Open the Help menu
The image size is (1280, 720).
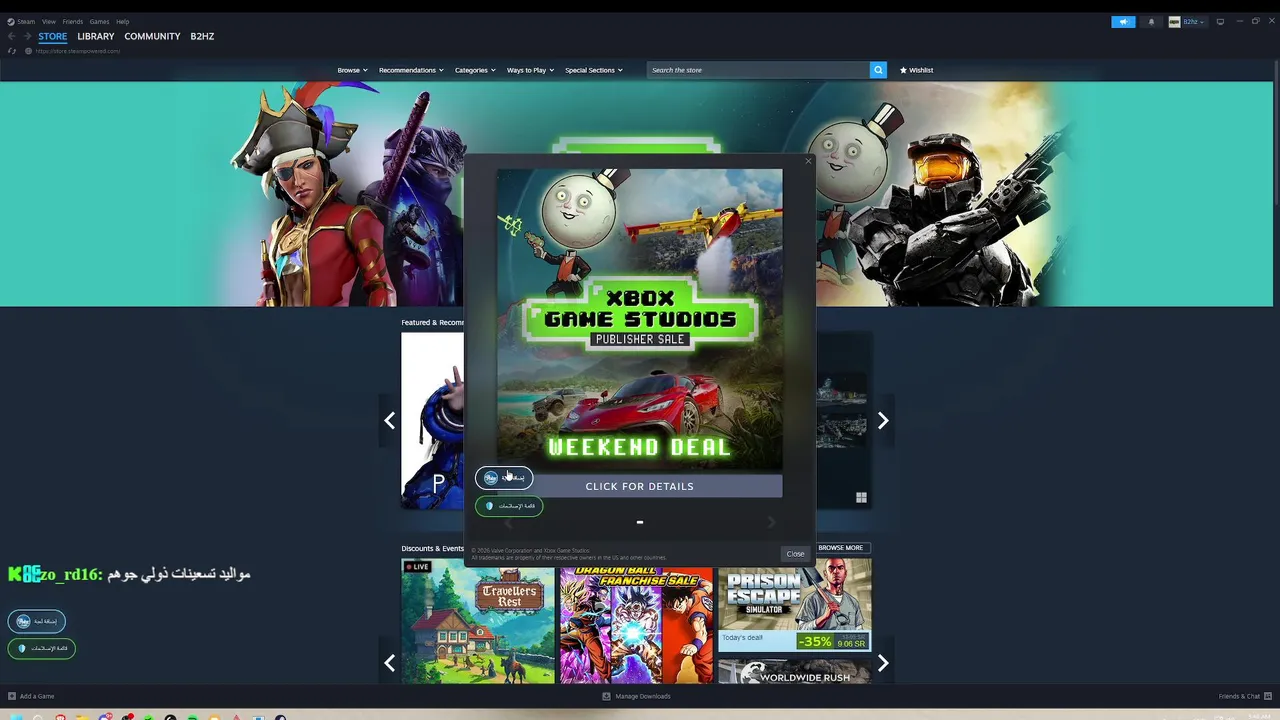click(122, 21)
